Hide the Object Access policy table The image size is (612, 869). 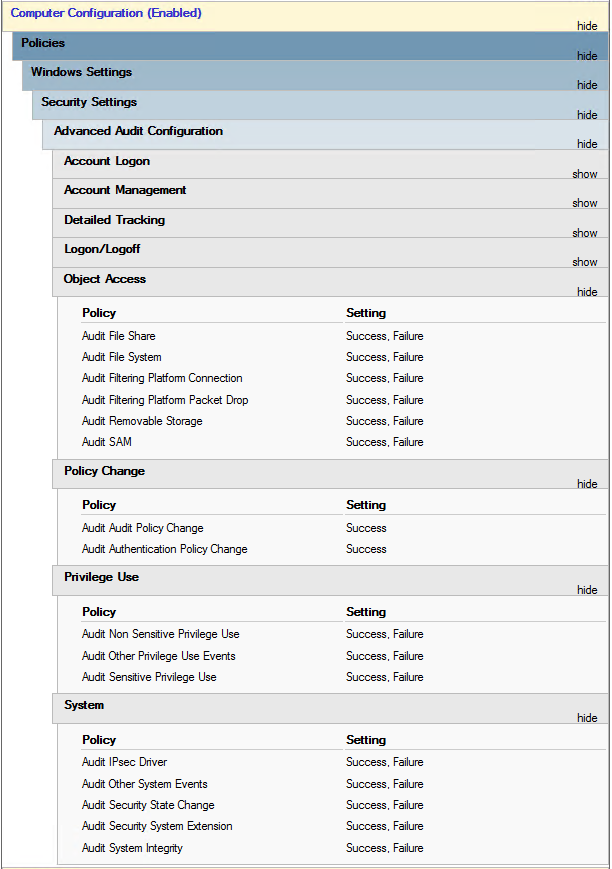coord(587,292)
